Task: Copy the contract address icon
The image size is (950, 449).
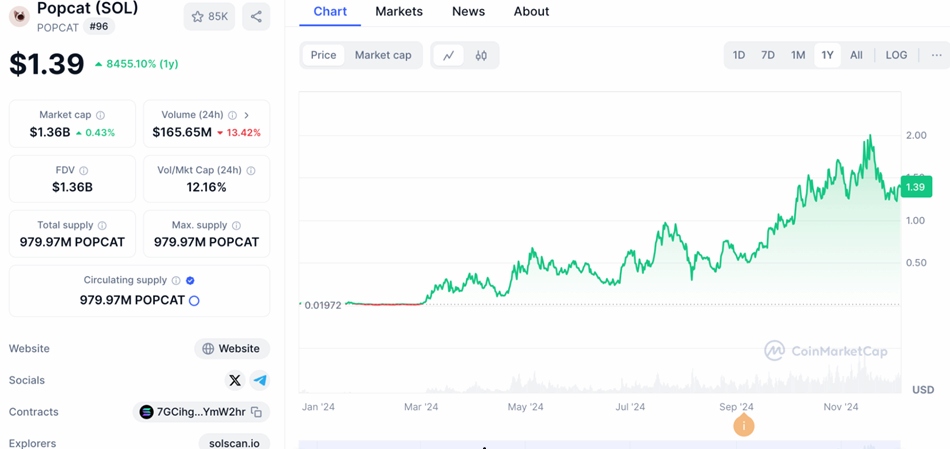Action: (257, 413)
